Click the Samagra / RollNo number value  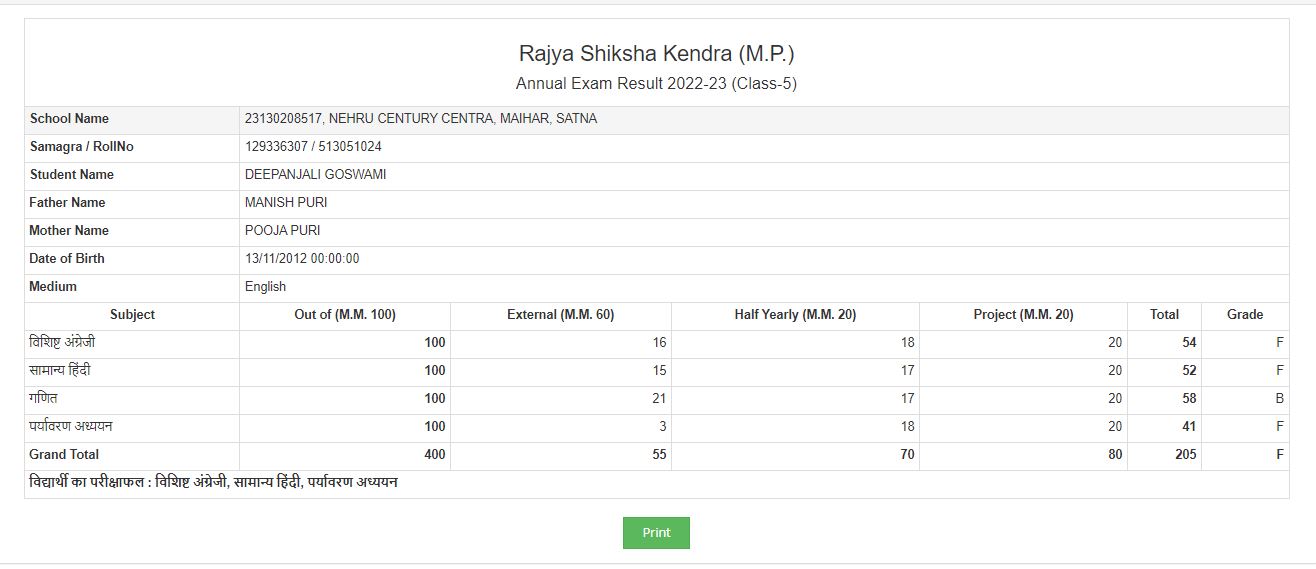coord(313,147)
